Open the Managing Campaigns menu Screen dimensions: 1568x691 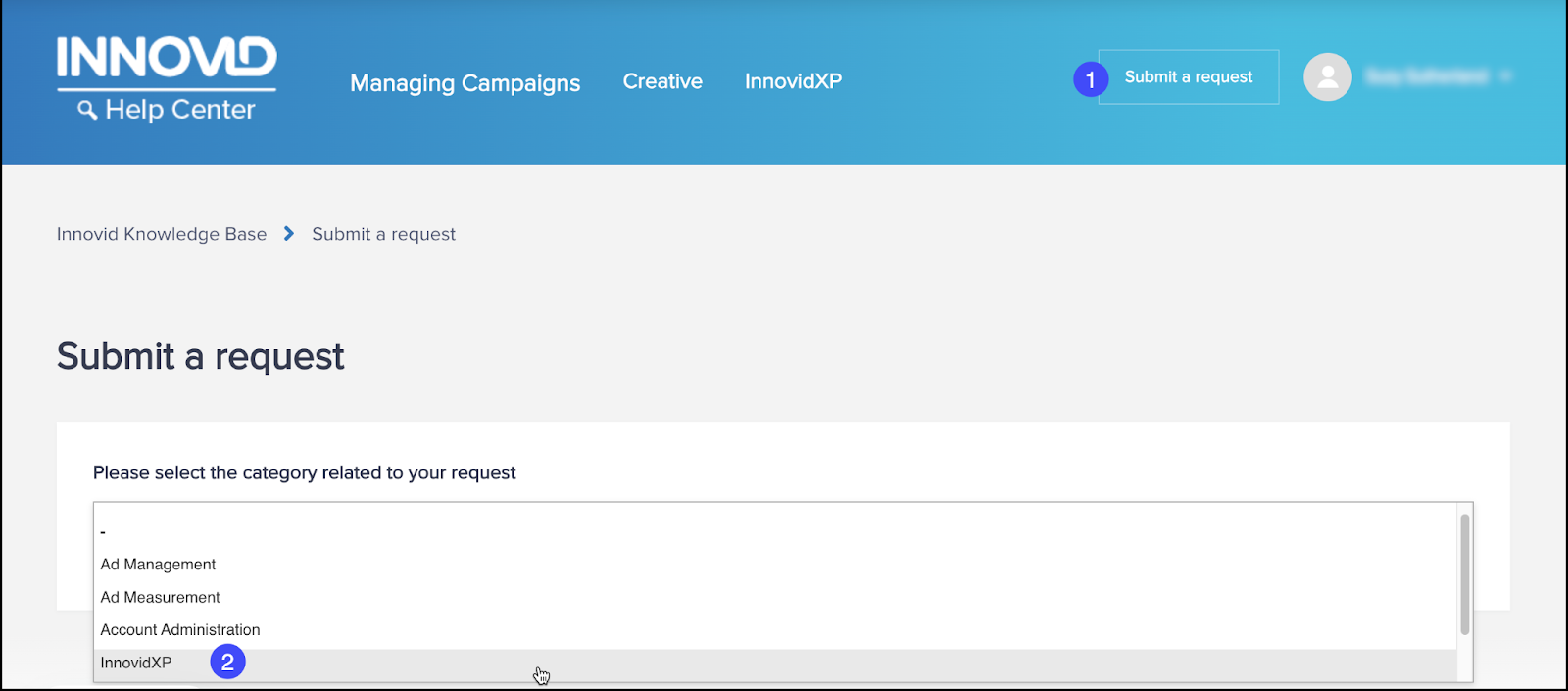tap(465, 83)
